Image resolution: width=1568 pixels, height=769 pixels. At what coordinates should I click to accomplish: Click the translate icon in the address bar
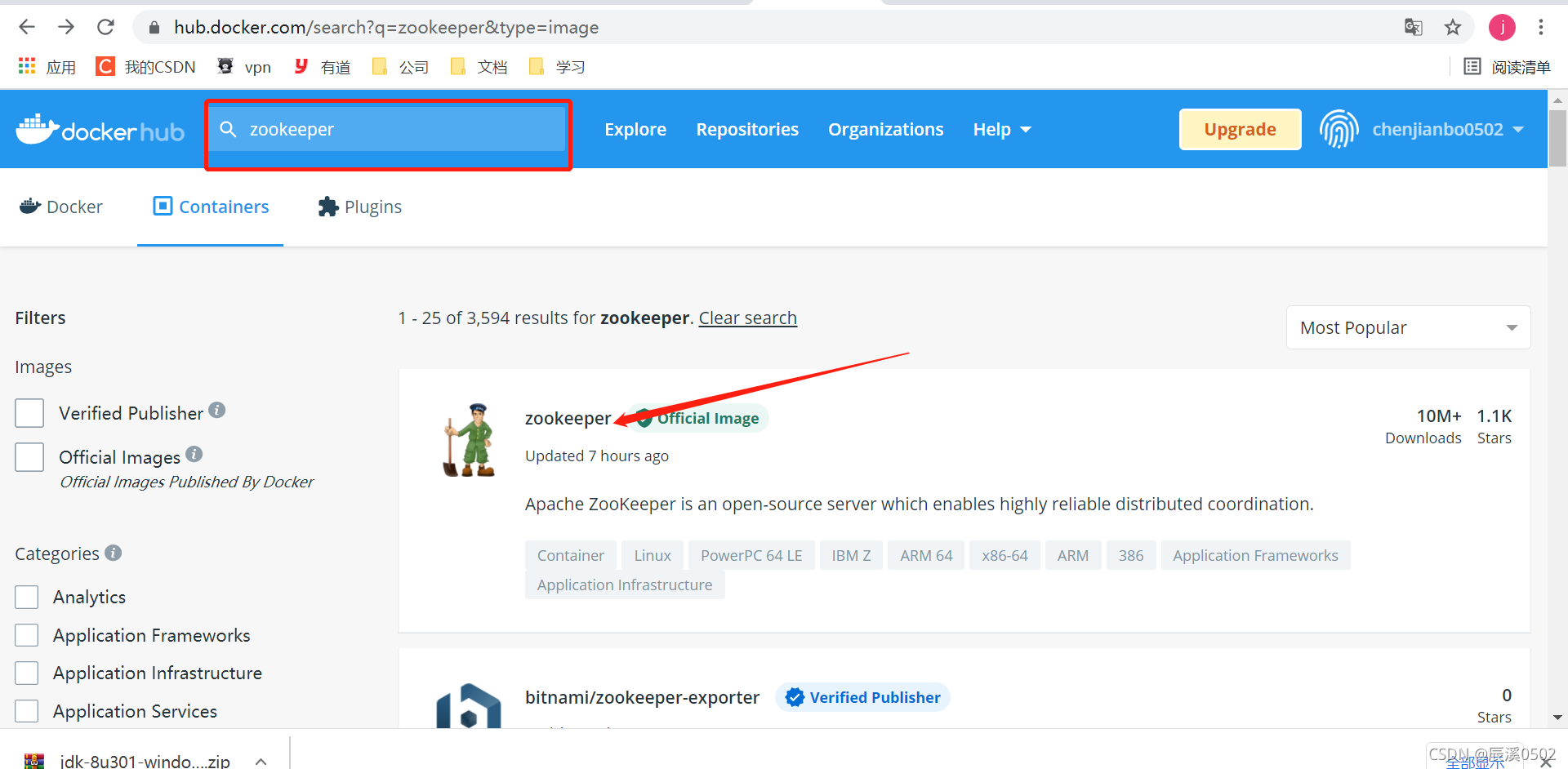pyautogui.click(x=1412, y=27)
